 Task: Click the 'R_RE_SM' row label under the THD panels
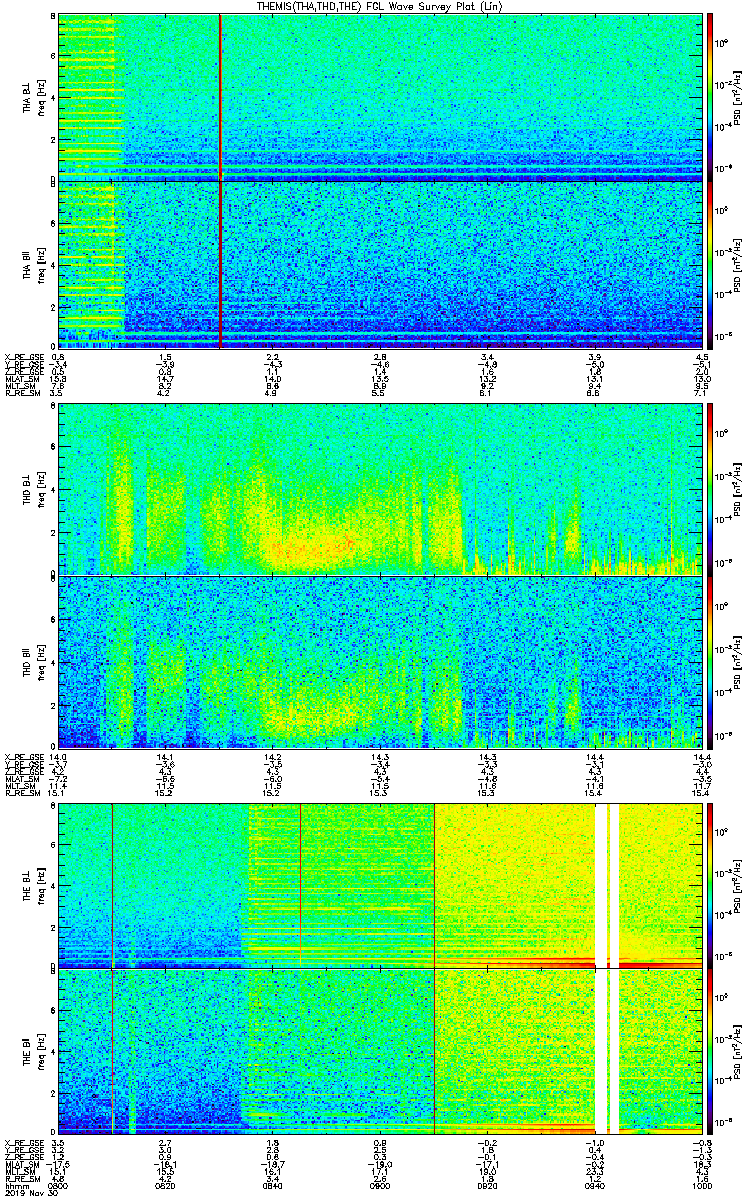(x=21, y=794)
